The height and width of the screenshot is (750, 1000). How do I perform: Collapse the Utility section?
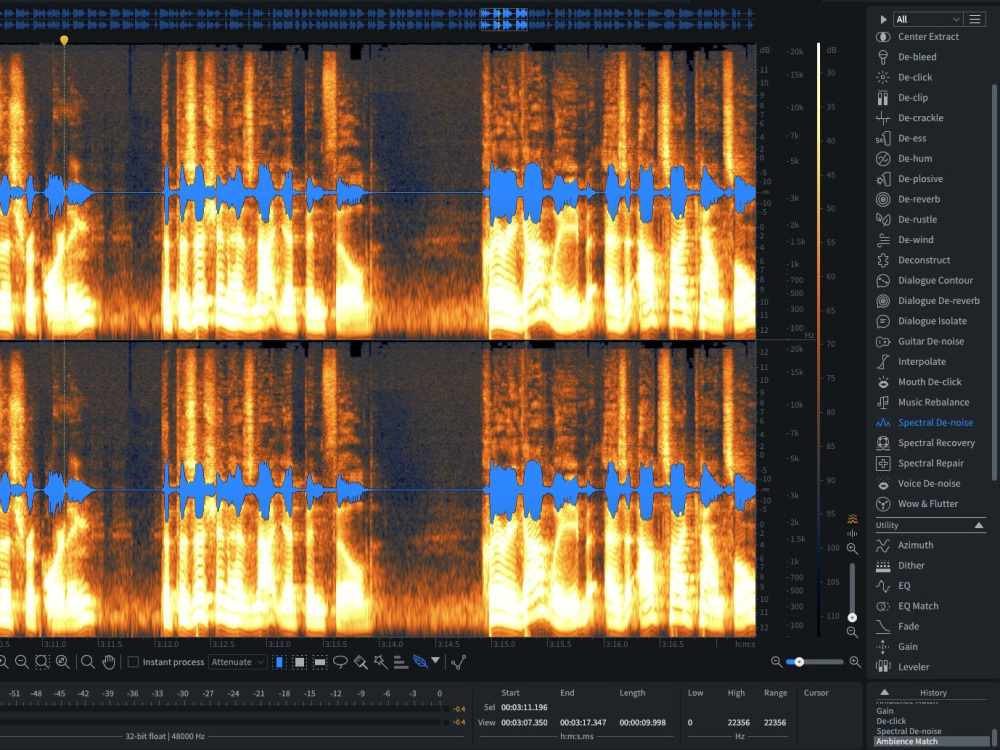click(x=979, y=525)
